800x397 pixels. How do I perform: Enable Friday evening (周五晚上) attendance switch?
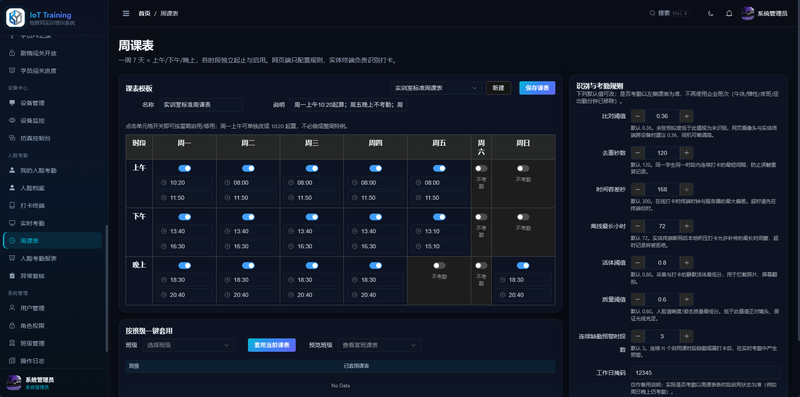439,265
